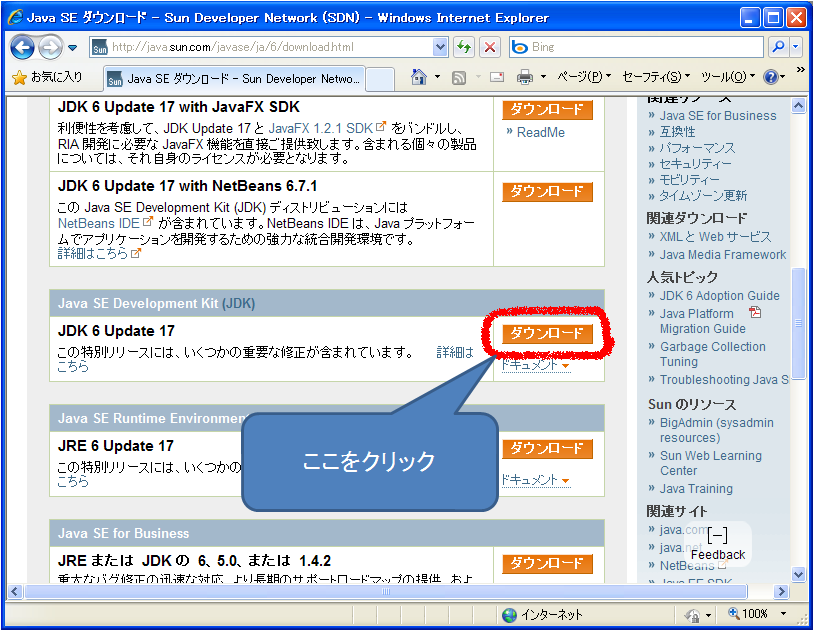
Task: Download JDK 6 Update 17 with NetBeans 6.7.1
Action: click(x=547, y=192)
